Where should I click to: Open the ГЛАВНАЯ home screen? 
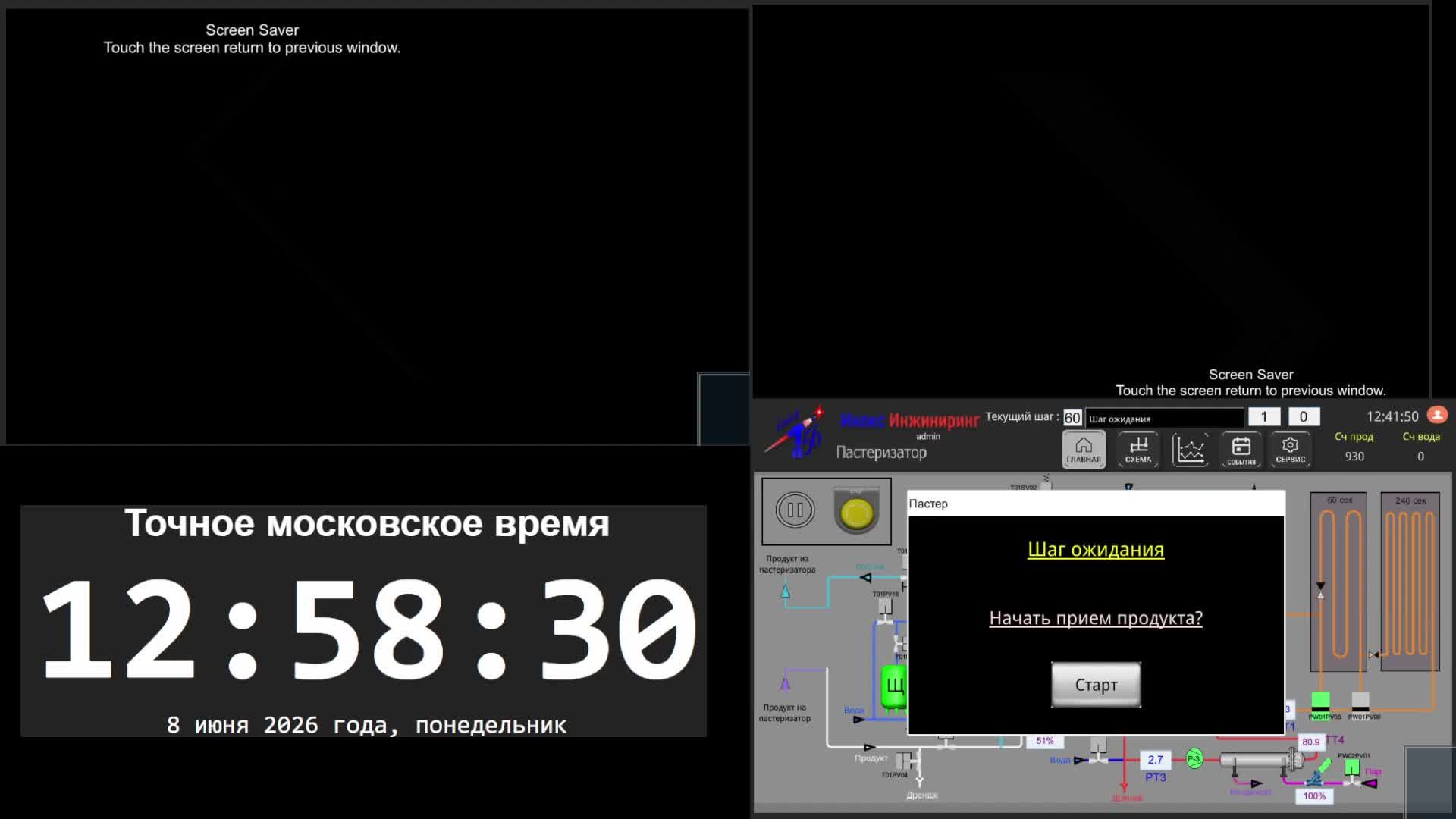pos(1084,450)
